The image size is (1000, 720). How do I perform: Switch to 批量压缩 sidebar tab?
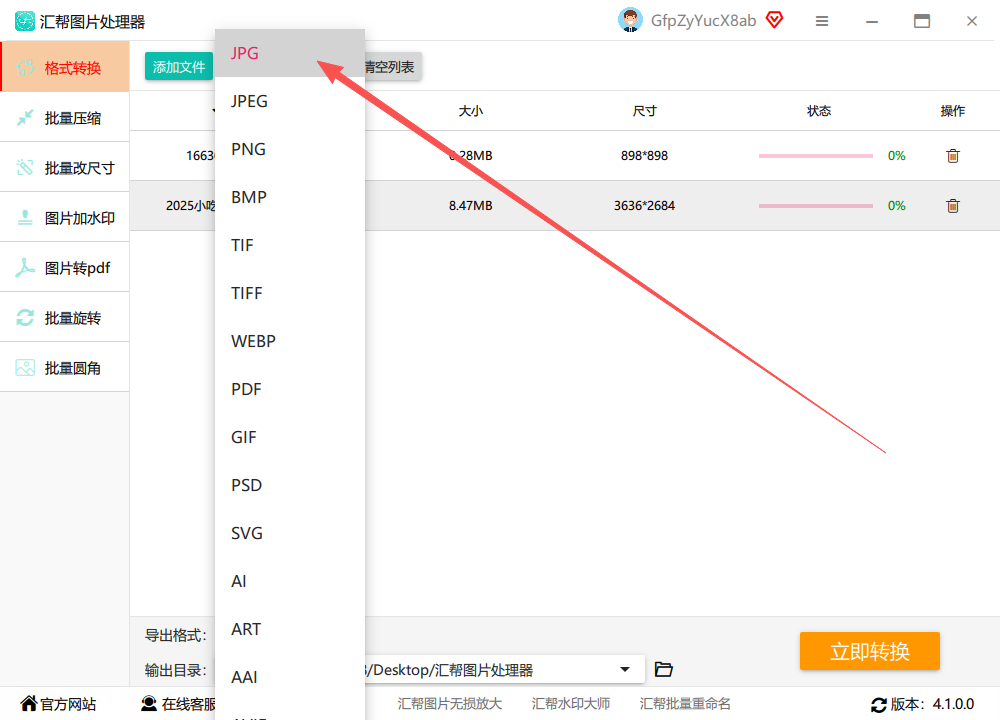pyautogui.click(x=64, y=117)
